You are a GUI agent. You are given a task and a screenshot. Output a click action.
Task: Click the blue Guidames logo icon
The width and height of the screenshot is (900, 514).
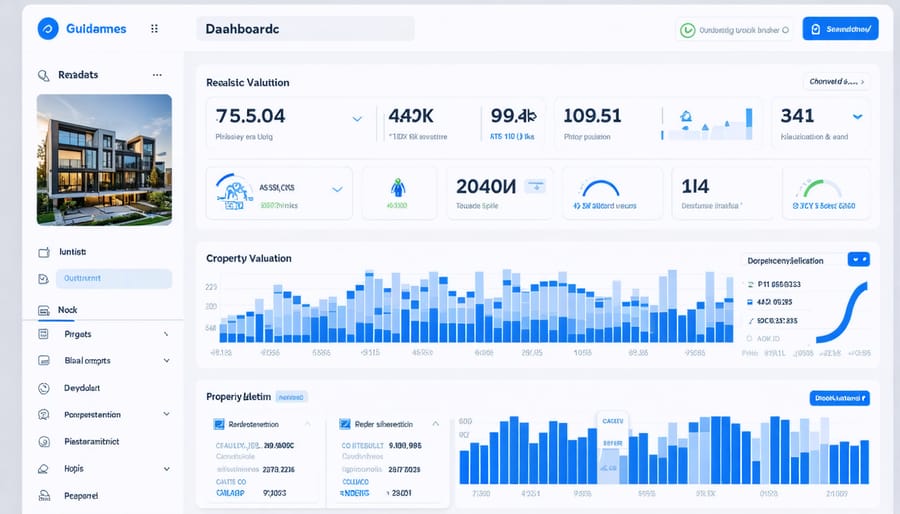(47, 29)
